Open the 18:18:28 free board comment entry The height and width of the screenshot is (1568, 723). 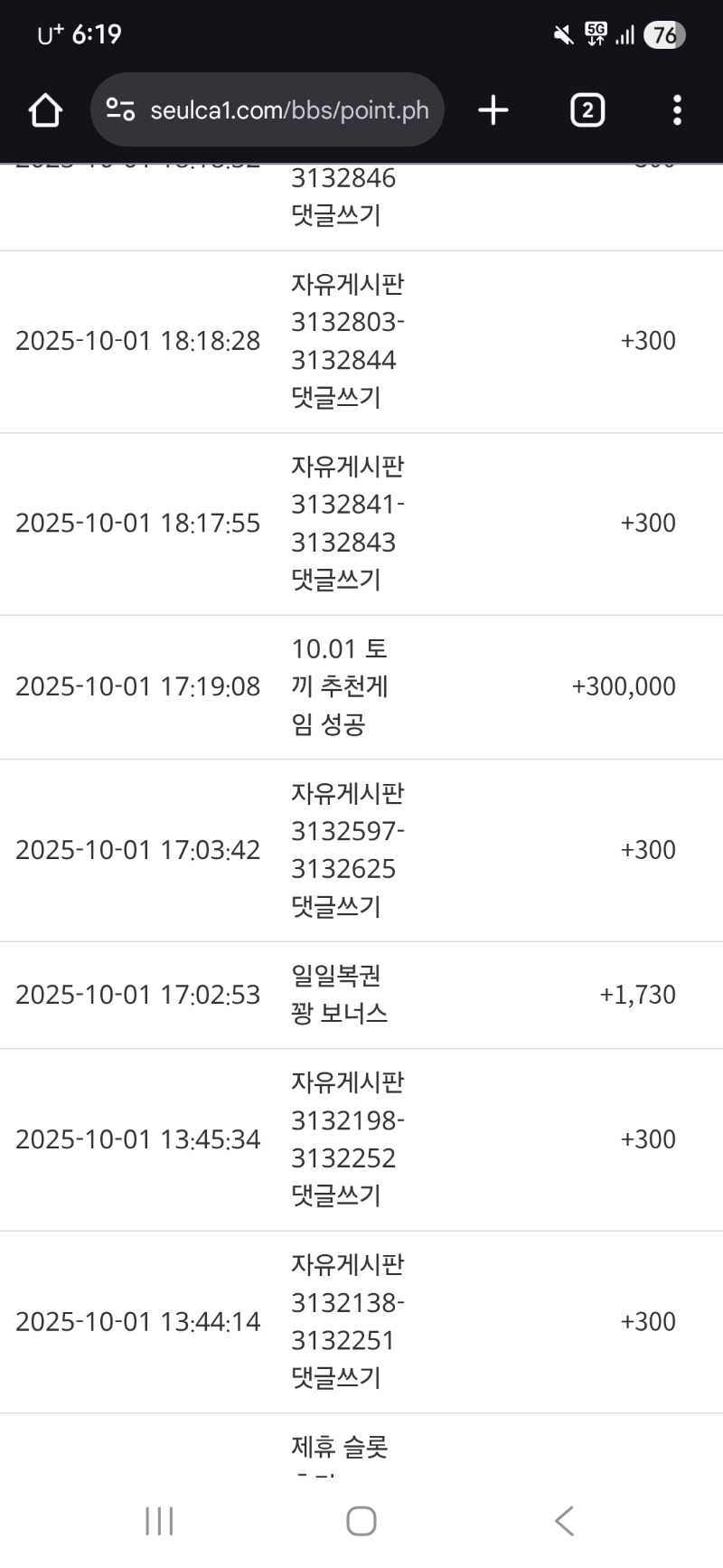click(x=347, y=341)
